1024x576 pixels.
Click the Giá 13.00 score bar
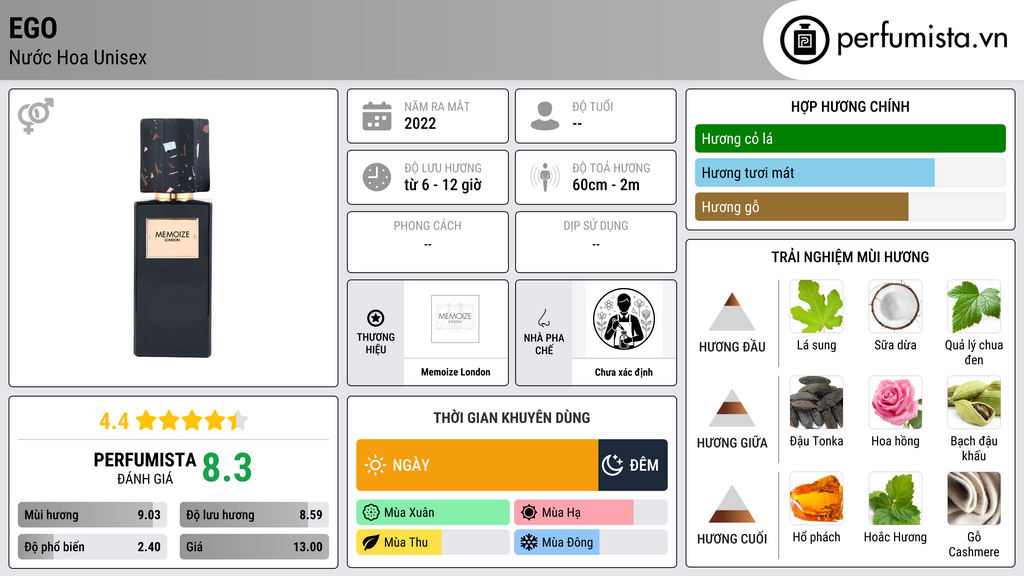click(254, 547)
